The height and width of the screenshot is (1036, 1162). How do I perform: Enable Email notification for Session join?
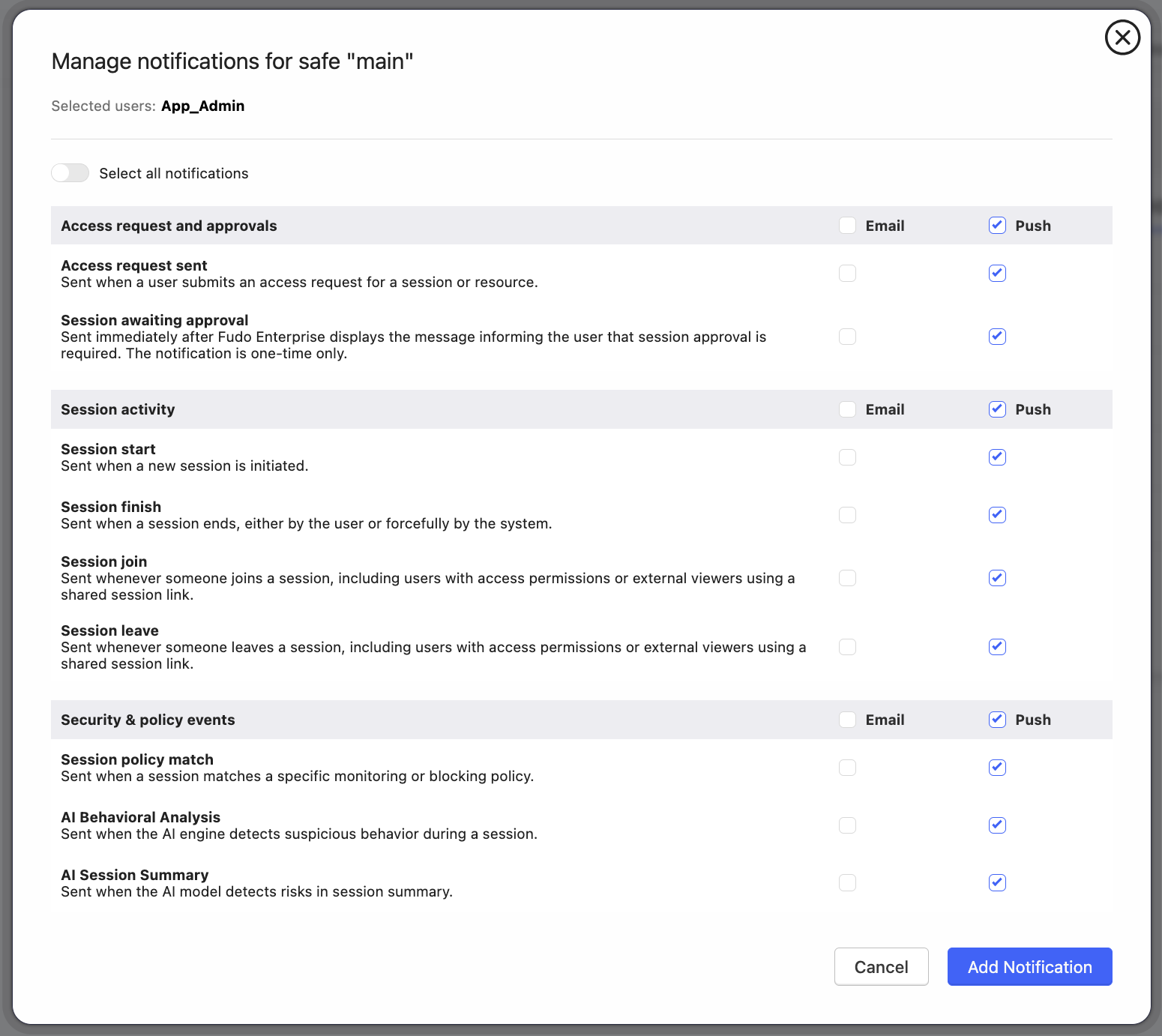847,578
